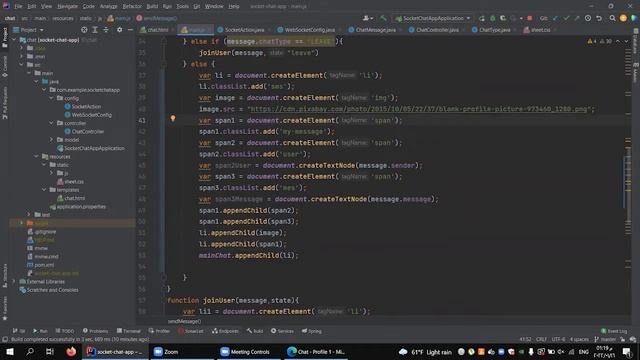
Task: Open the File menu
Action: coord(18,6)
